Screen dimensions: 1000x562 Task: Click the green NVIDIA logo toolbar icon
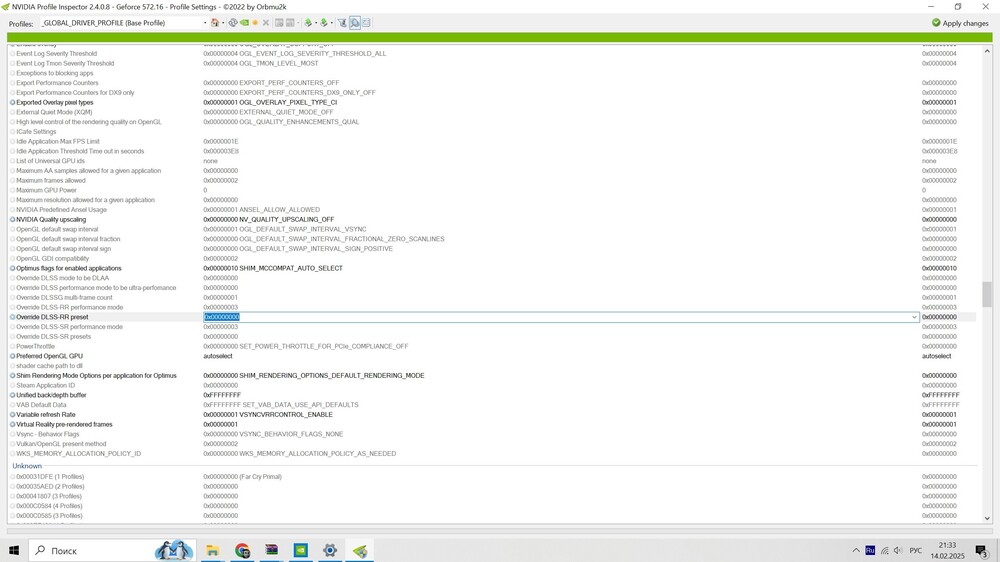[244, 22]
